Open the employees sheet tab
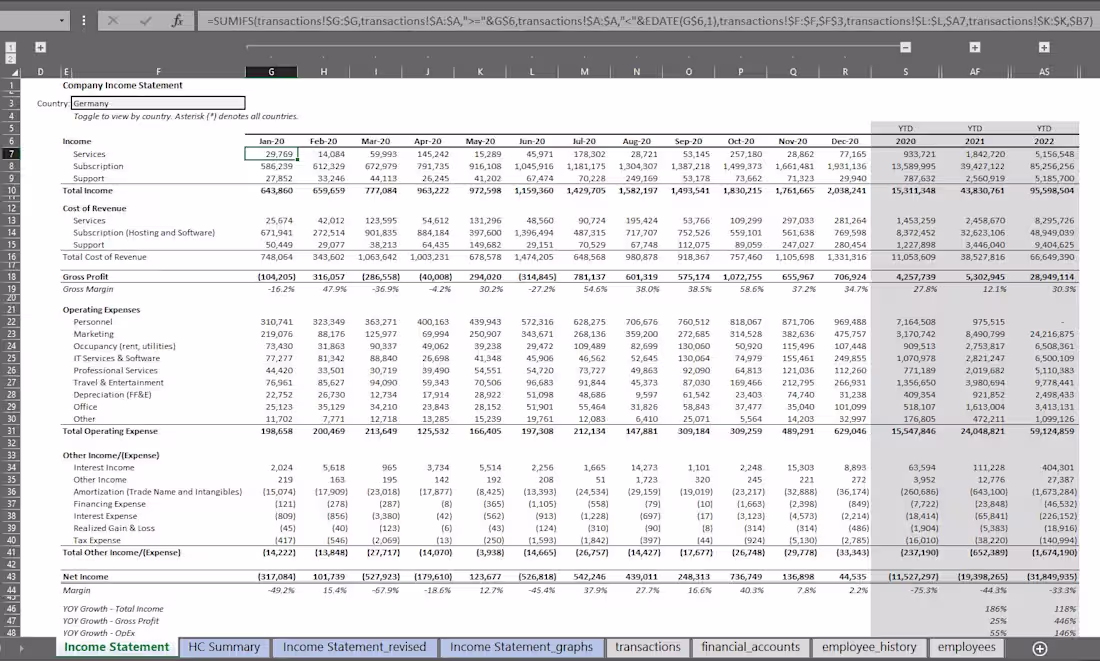 [x=966, y=647]
